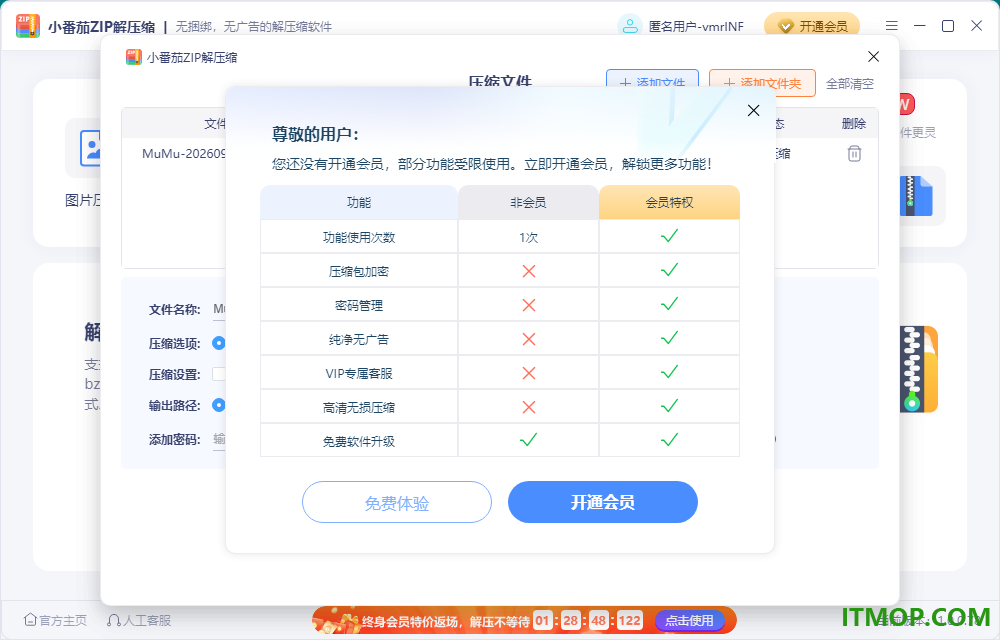This screenshot has height=640, width=1000.
Task: Click the 小番茄ZIP app logo in the title bar
Action: click(28, 26)
